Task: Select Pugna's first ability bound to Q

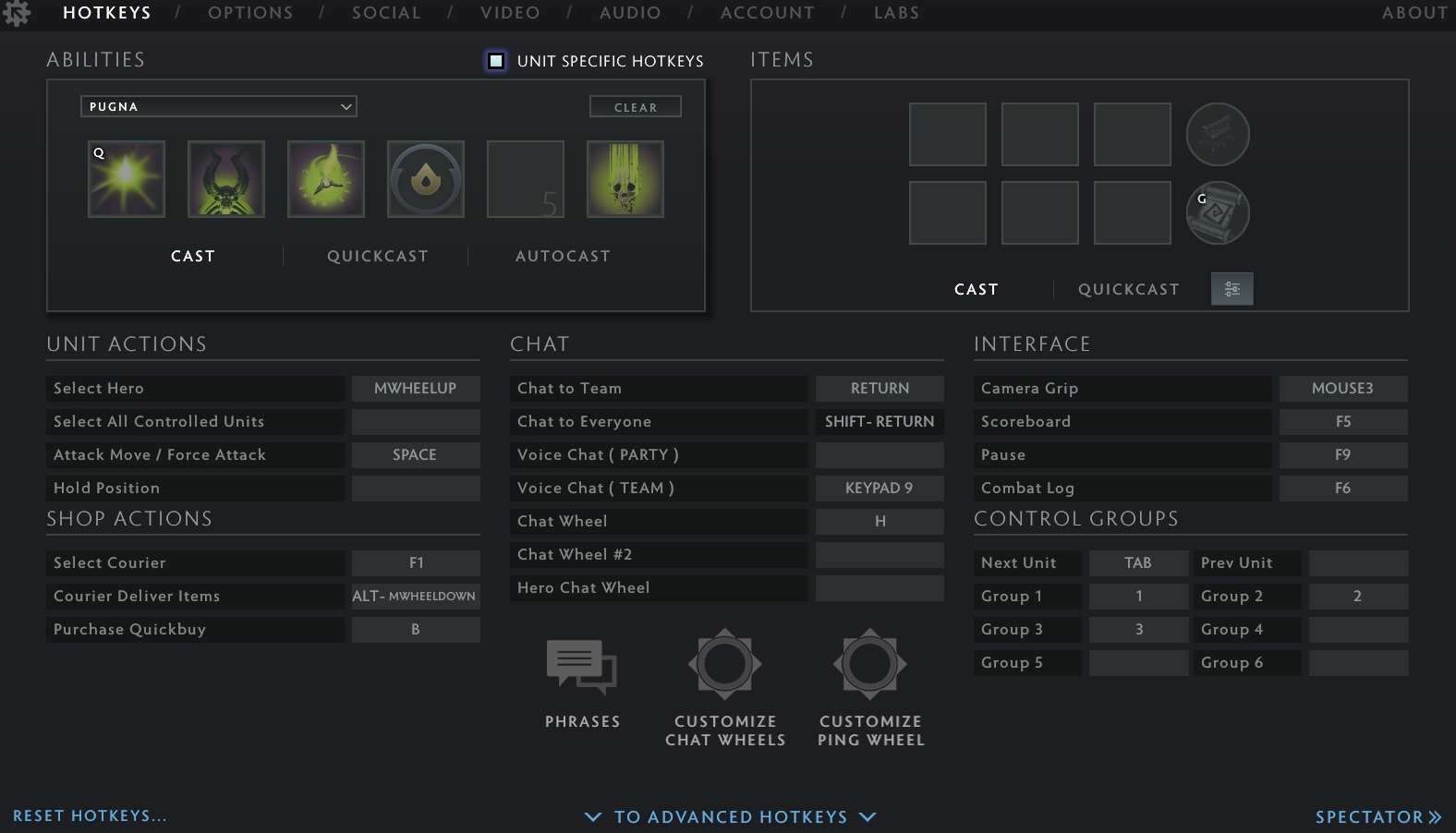Action: [x=127, y=179]
